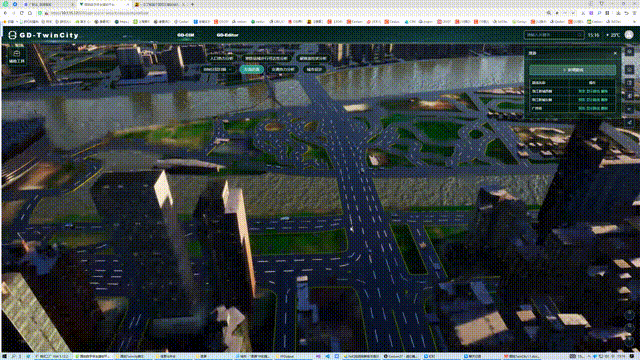
Task: Open a new browser tab with plus
Action: pyautogui.click(x=192, y=4)
